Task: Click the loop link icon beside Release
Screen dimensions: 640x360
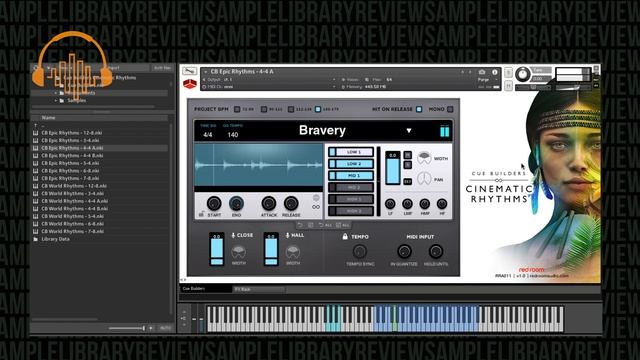Action: click(316, 207)
